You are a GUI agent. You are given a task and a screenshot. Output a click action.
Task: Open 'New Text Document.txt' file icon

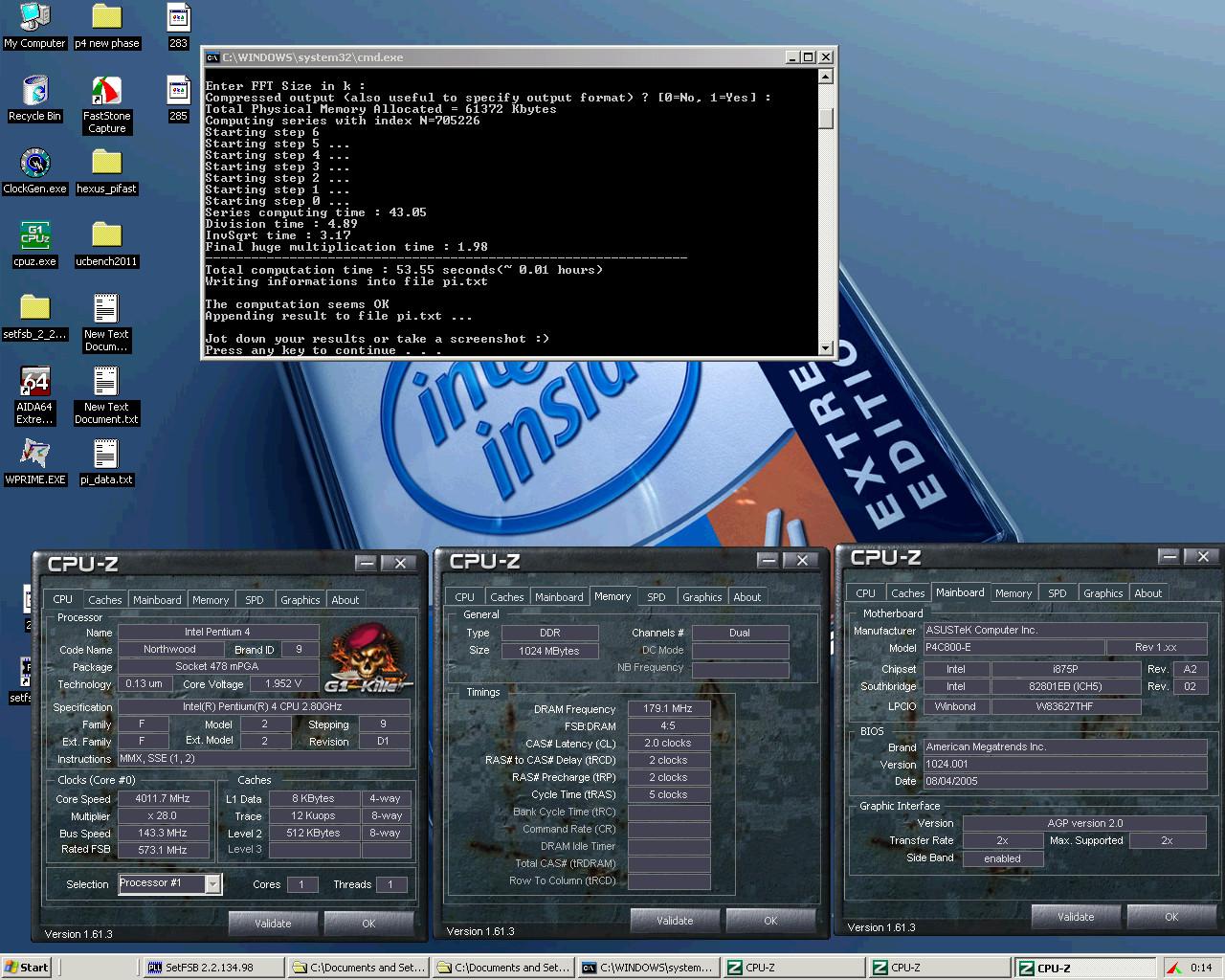[106, 396]
